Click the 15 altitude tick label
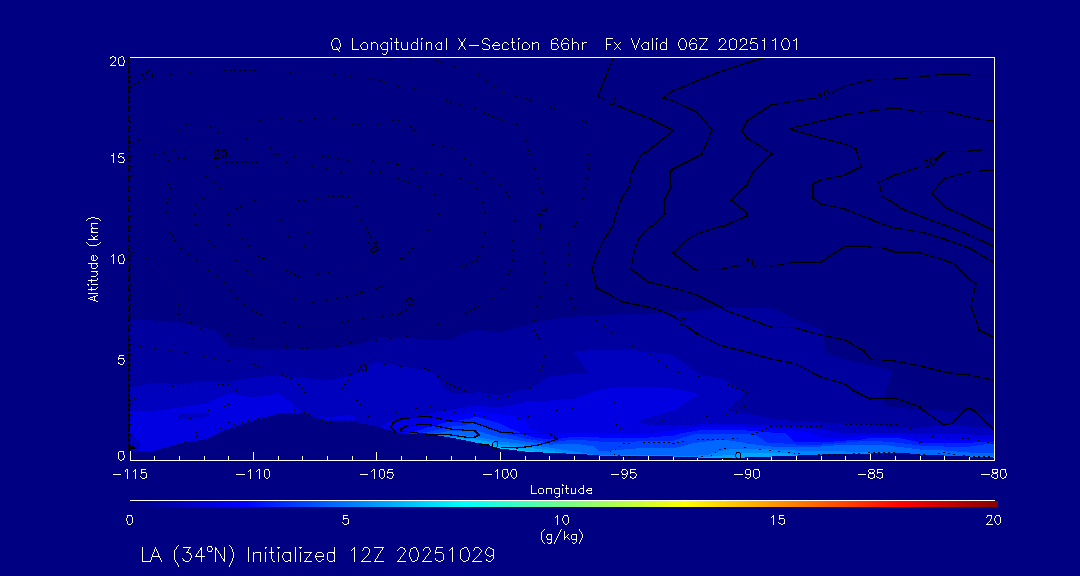 pos(115,159)
